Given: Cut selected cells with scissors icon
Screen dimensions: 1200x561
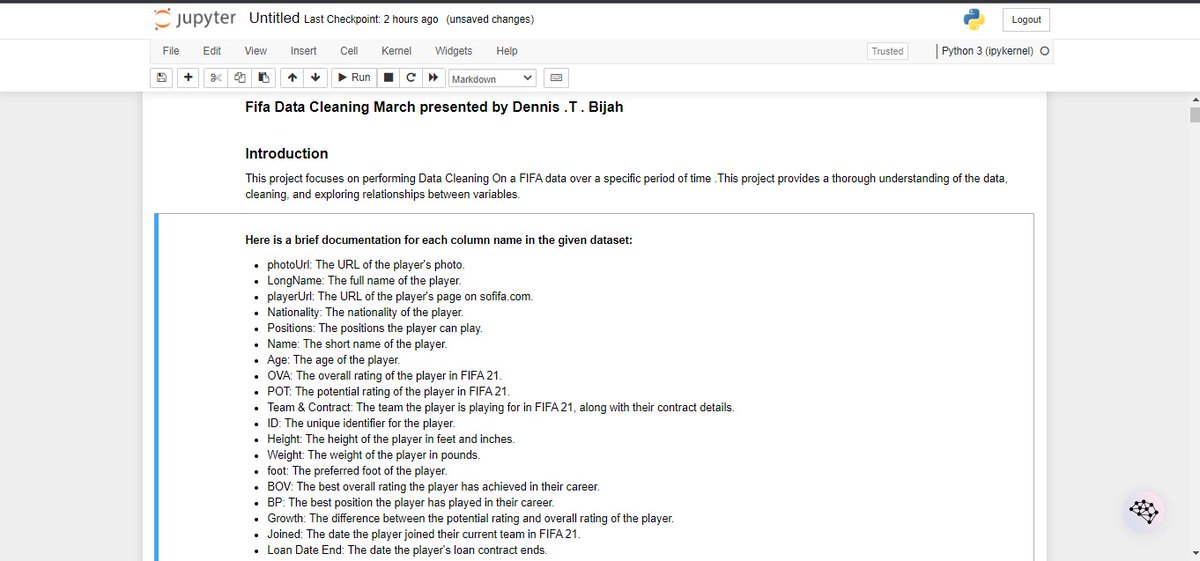Looking at the screenshot, I should (x=217, y=77).
